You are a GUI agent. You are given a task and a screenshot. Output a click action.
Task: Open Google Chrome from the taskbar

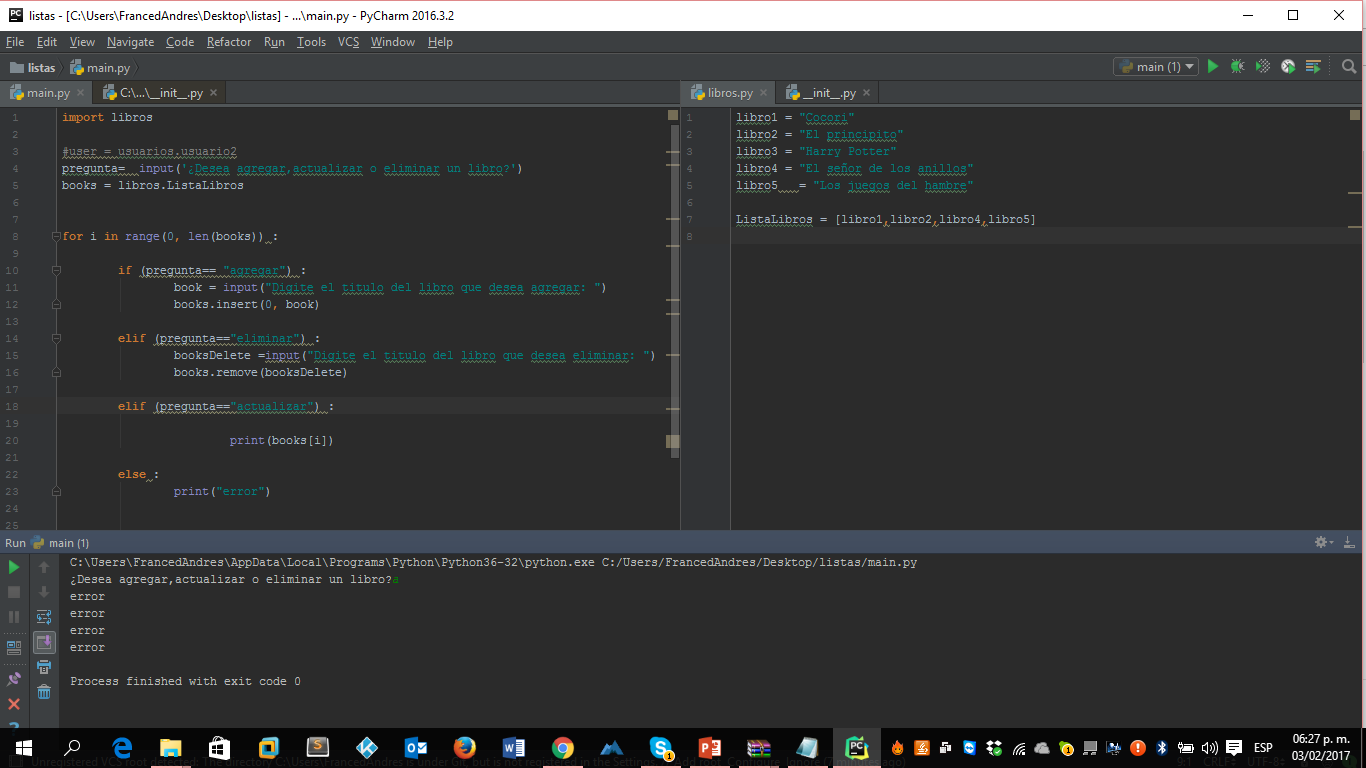click(562, 748)
